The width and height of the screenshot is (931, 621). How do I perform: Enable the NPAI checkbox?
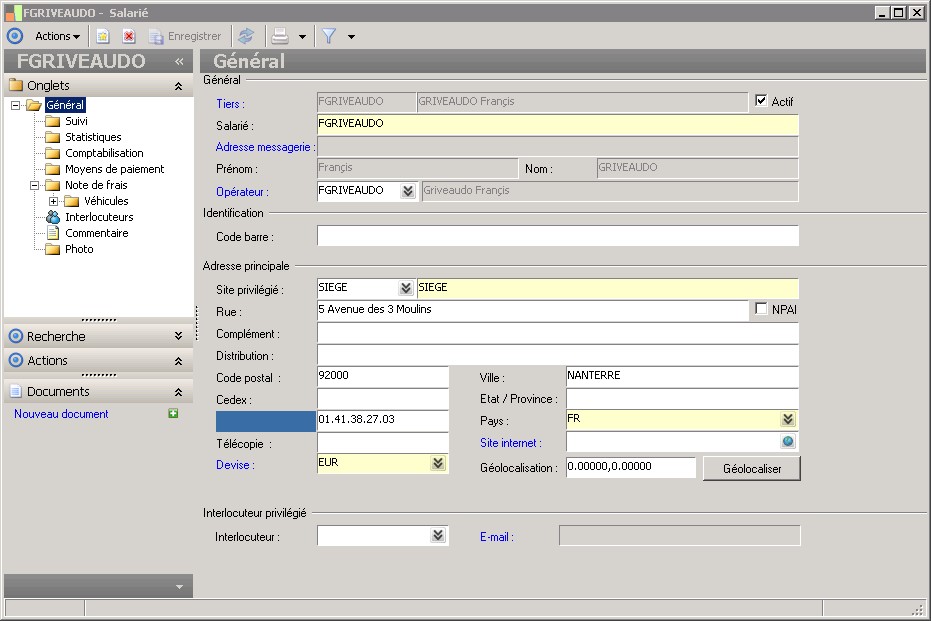(761, 309)
